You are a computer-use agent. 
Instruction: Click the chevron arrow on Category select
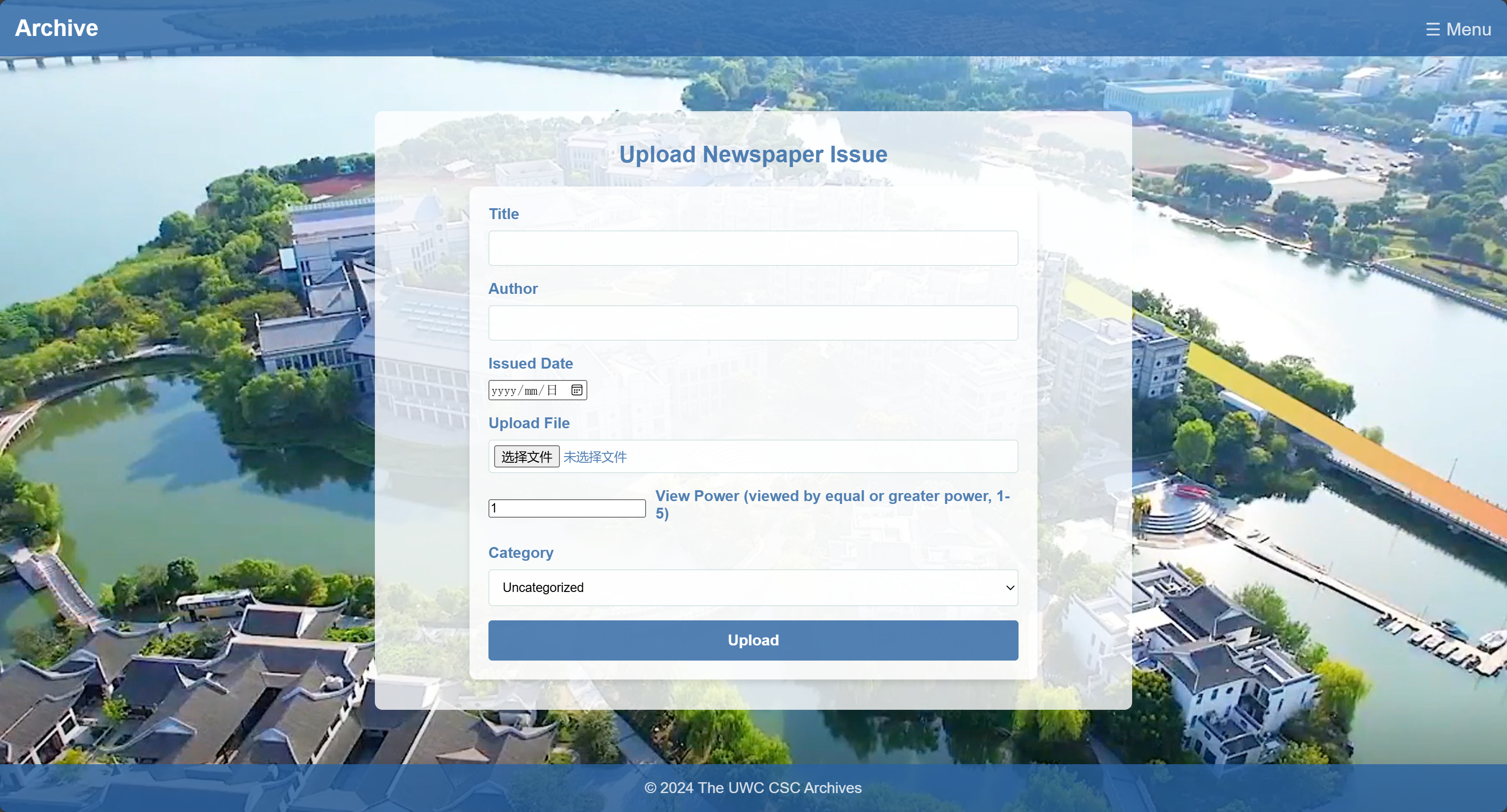[1010, 587]
